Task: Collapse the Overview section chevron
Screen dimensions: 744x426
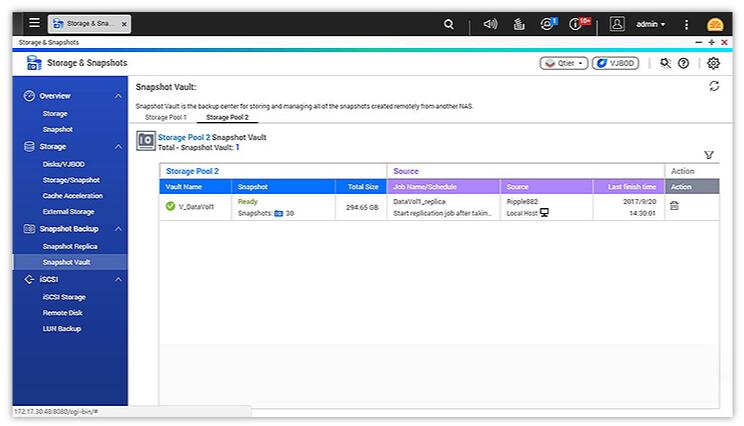Action: (x=118, y=96)
